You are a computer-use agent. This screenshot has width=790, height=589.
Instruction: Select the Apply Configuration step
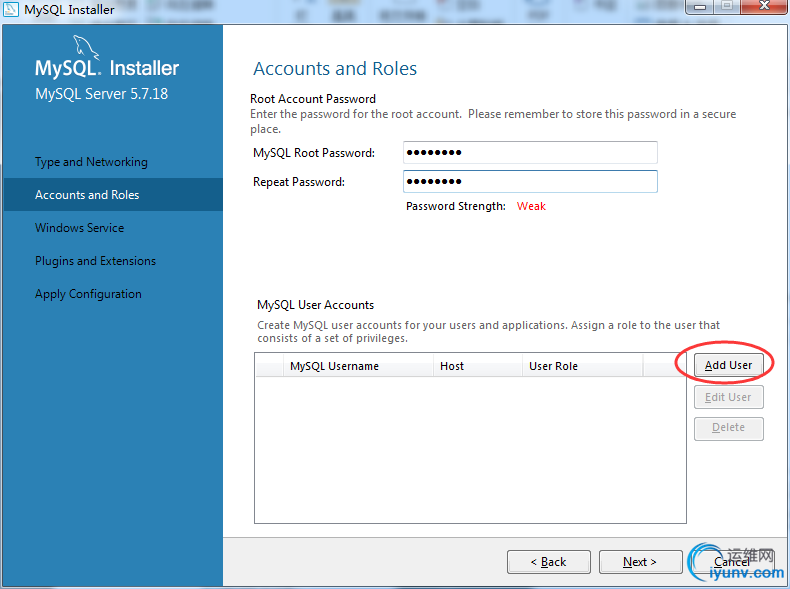point(88,294)
